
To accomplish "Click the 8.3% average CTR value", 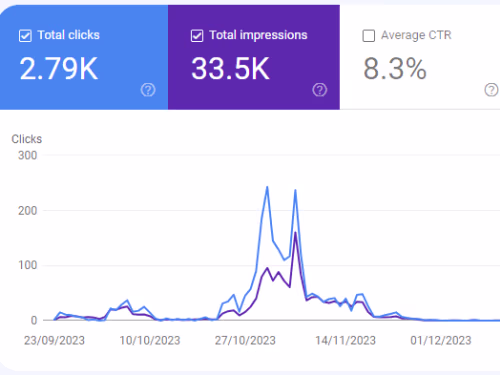I will pyautogui.click(x=395, y=69).
